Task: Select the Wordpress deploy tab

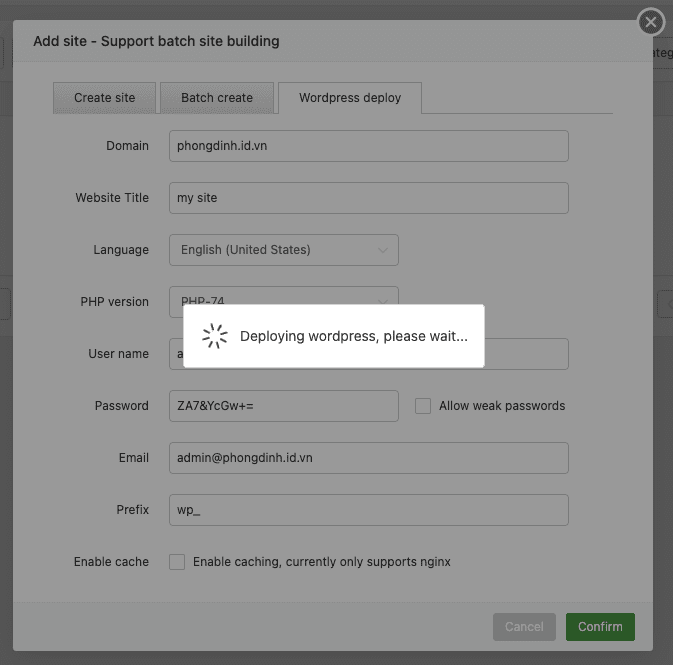Action: tap(350, 98)
